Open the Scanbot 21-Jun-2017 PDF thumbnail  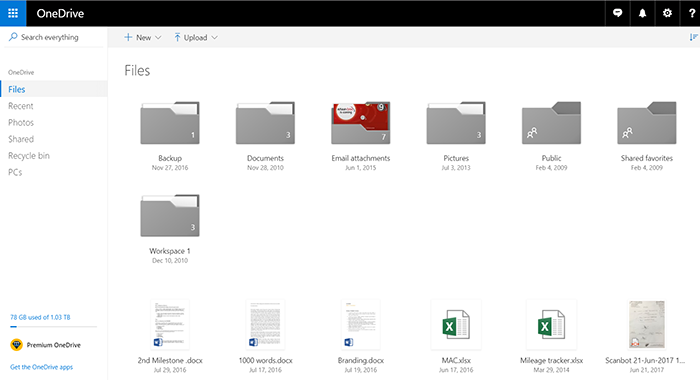(647, 325)
